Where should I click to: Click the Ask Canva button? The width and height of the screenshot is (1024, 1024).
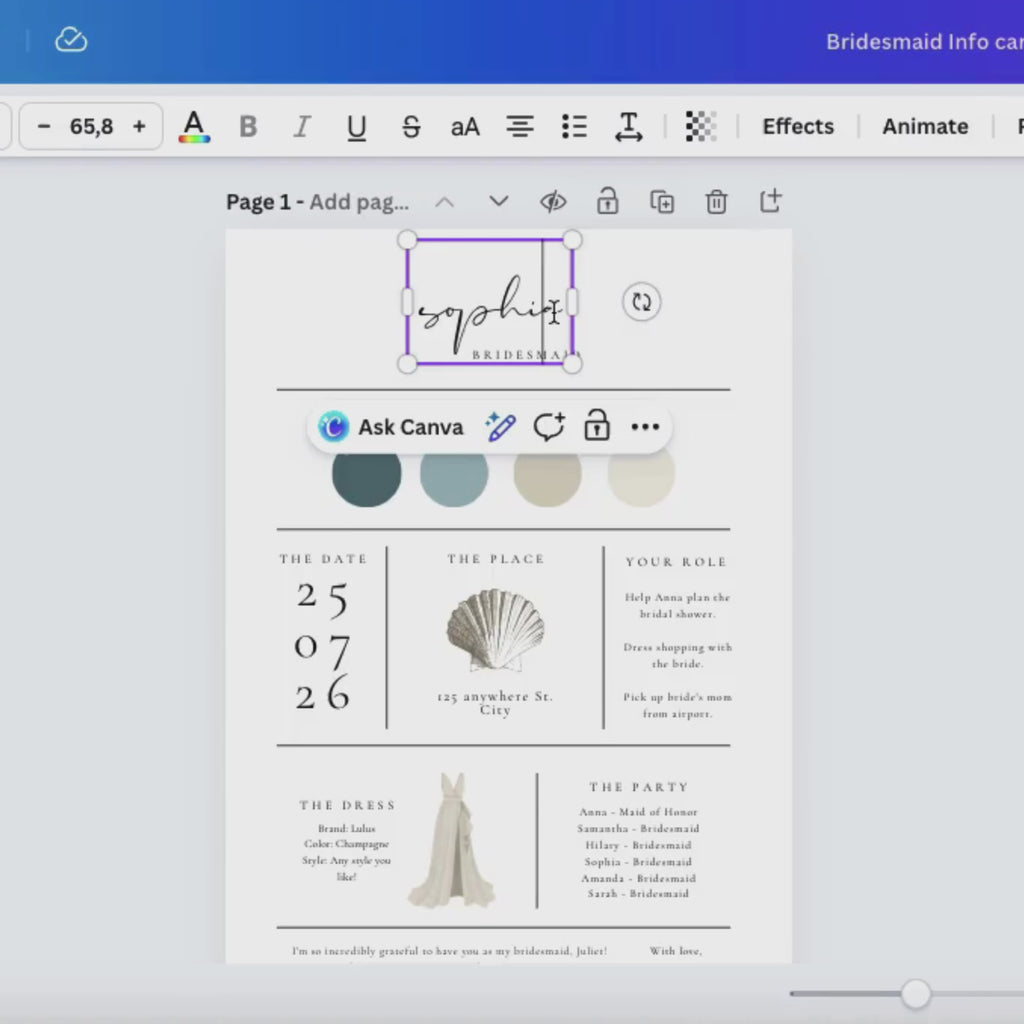(391, 427)
